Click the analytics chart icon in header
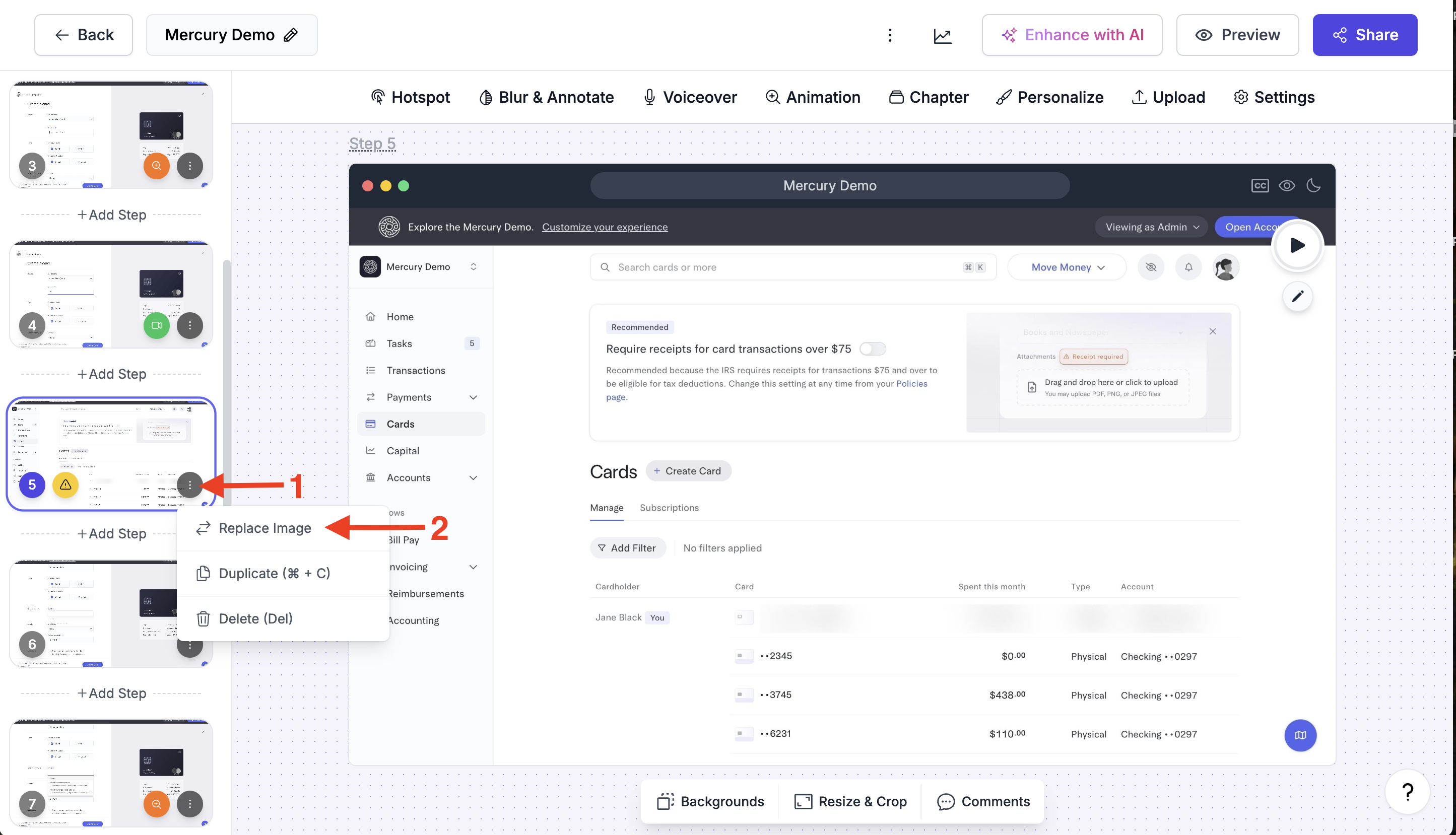Viewport: 1456px width, 835px height. (x=943, y=36)
